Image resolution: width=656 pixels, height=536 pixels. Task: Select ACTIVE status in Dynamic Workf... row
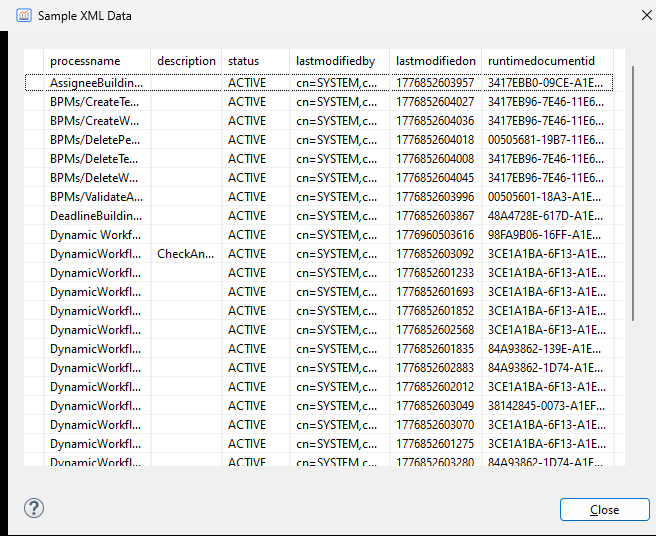247,235
